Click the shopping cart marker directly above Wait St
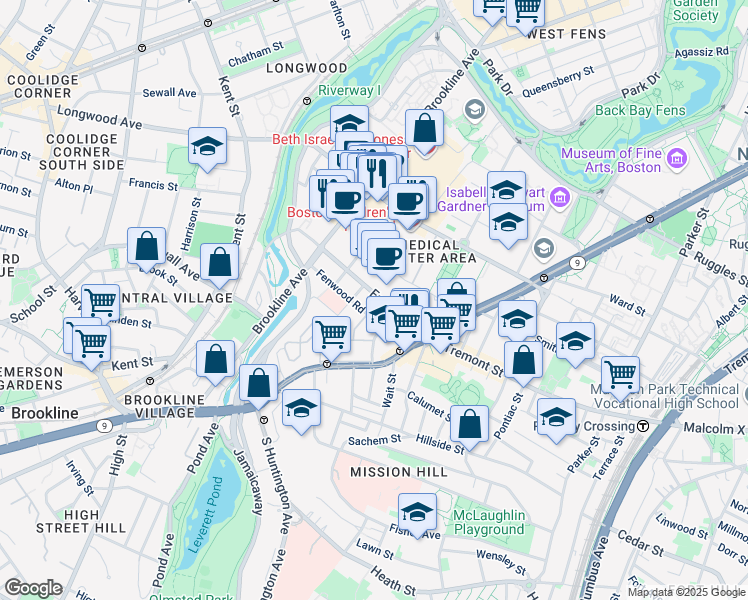This screenshot has width=748, height=600. click(x=404, y=324)
